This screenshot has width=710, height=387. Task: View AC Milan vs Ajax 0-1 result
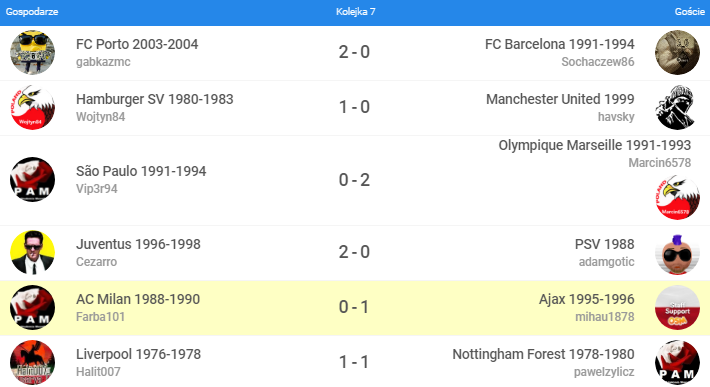(354, 307)
